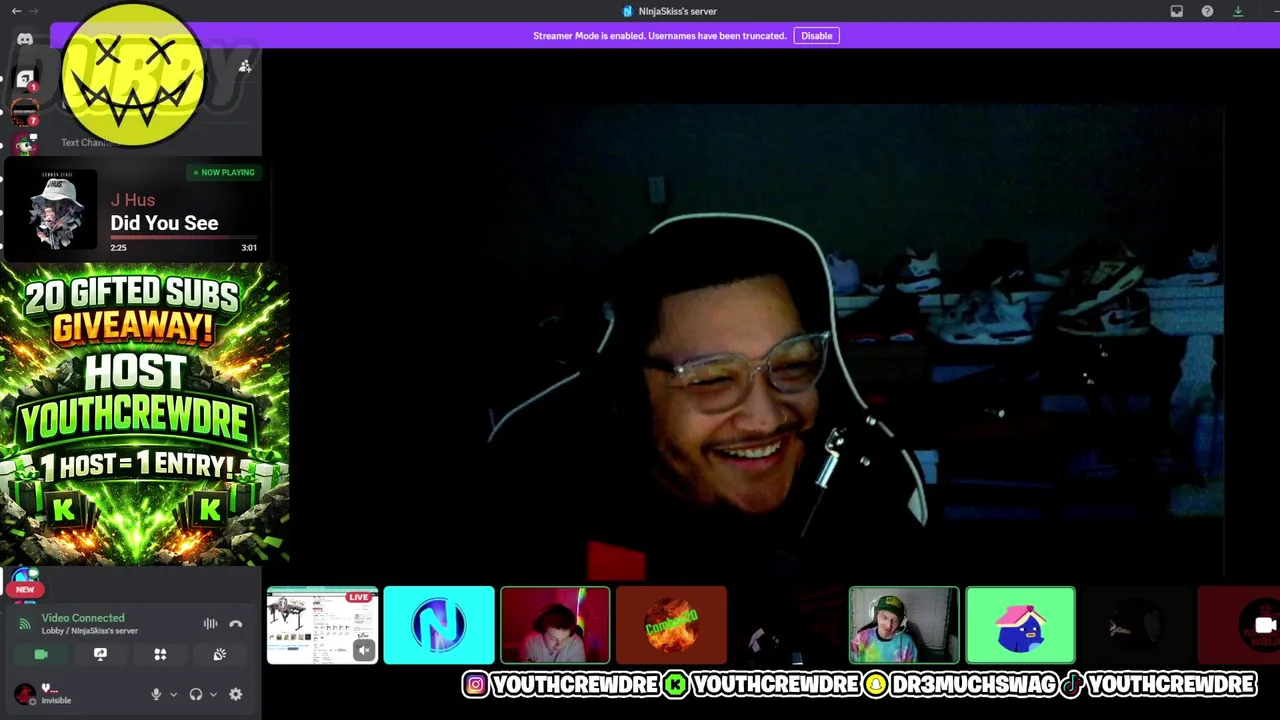Click the camera icon on last participant tile
Viewport: 1280px width, 720px height.
click(1265, 626)
